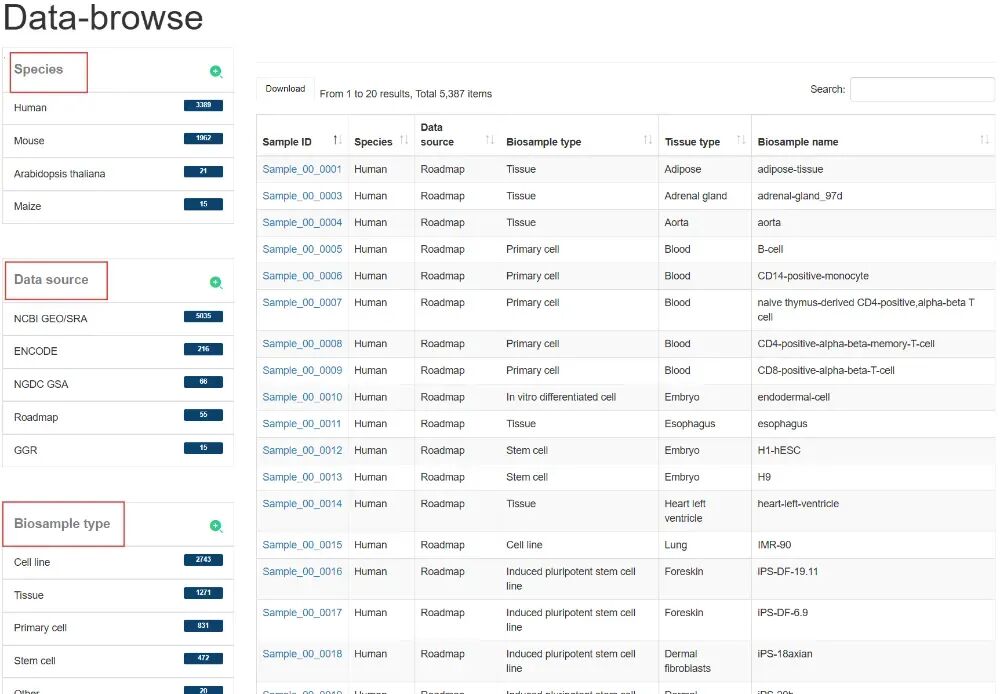Sort table by Sample ID column arrows
Screen dimensions: 1000x694
click(337, 140)
